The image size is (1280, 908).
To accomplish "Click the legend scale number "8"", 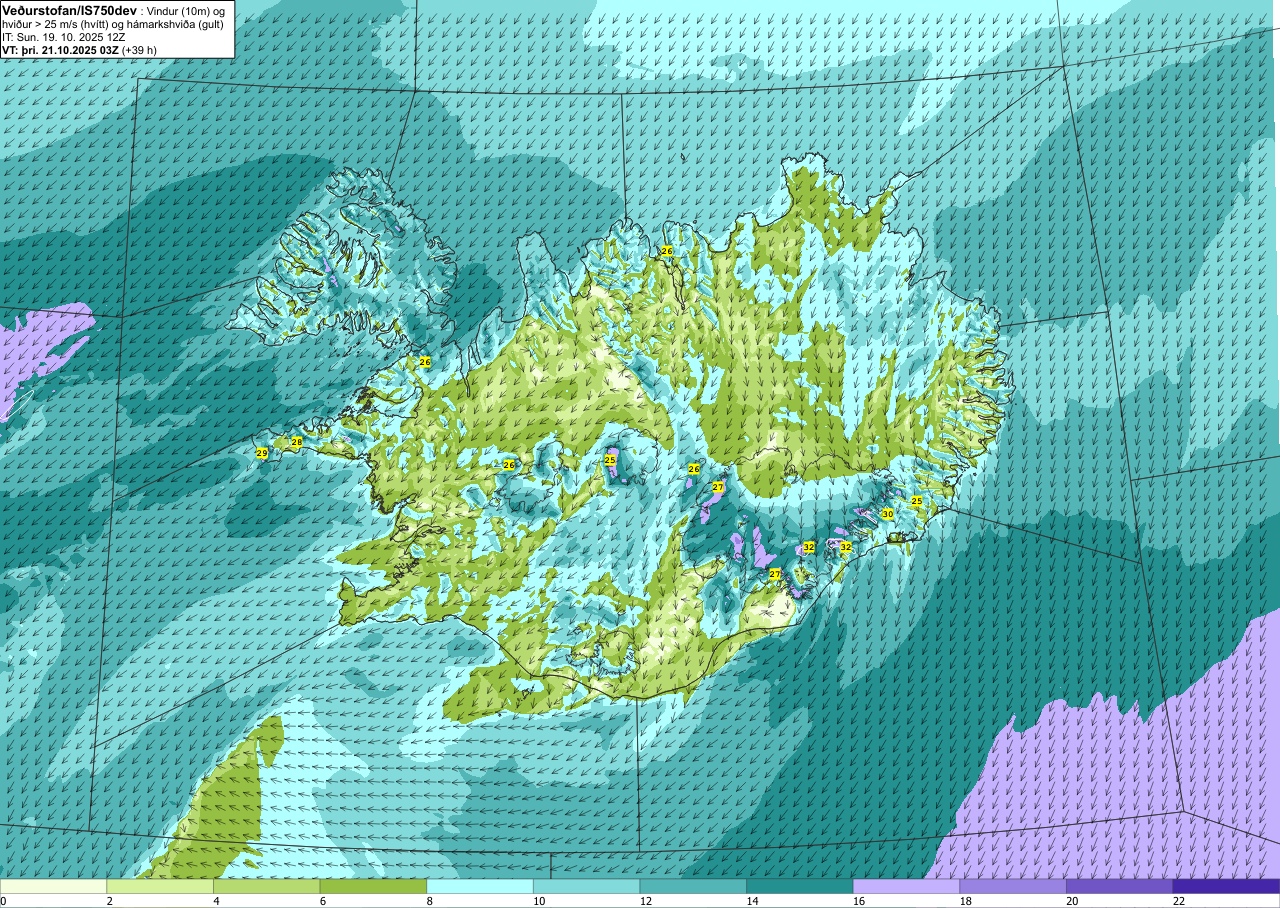I will point(428,901).
